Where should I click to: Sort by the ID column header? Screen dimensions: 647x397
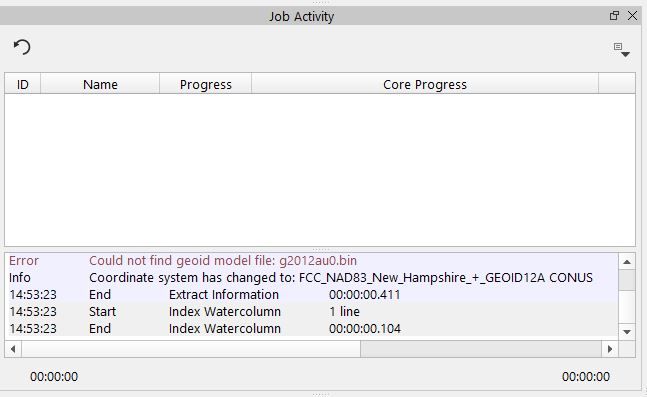pos(23,84)
